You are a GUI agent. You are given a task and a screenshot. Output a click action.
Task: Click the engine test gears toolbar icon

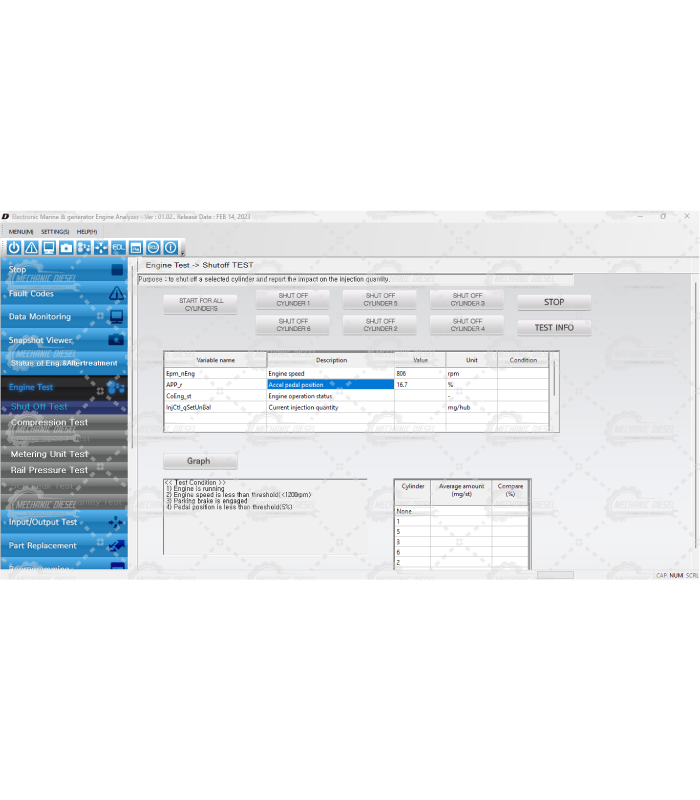84,247
